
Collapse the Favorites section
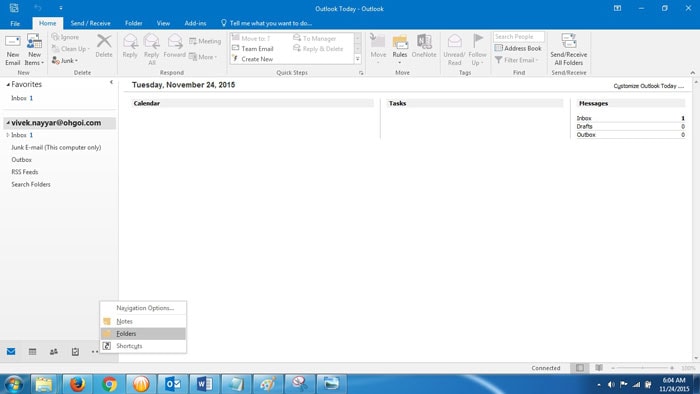[x=8, y=84]
